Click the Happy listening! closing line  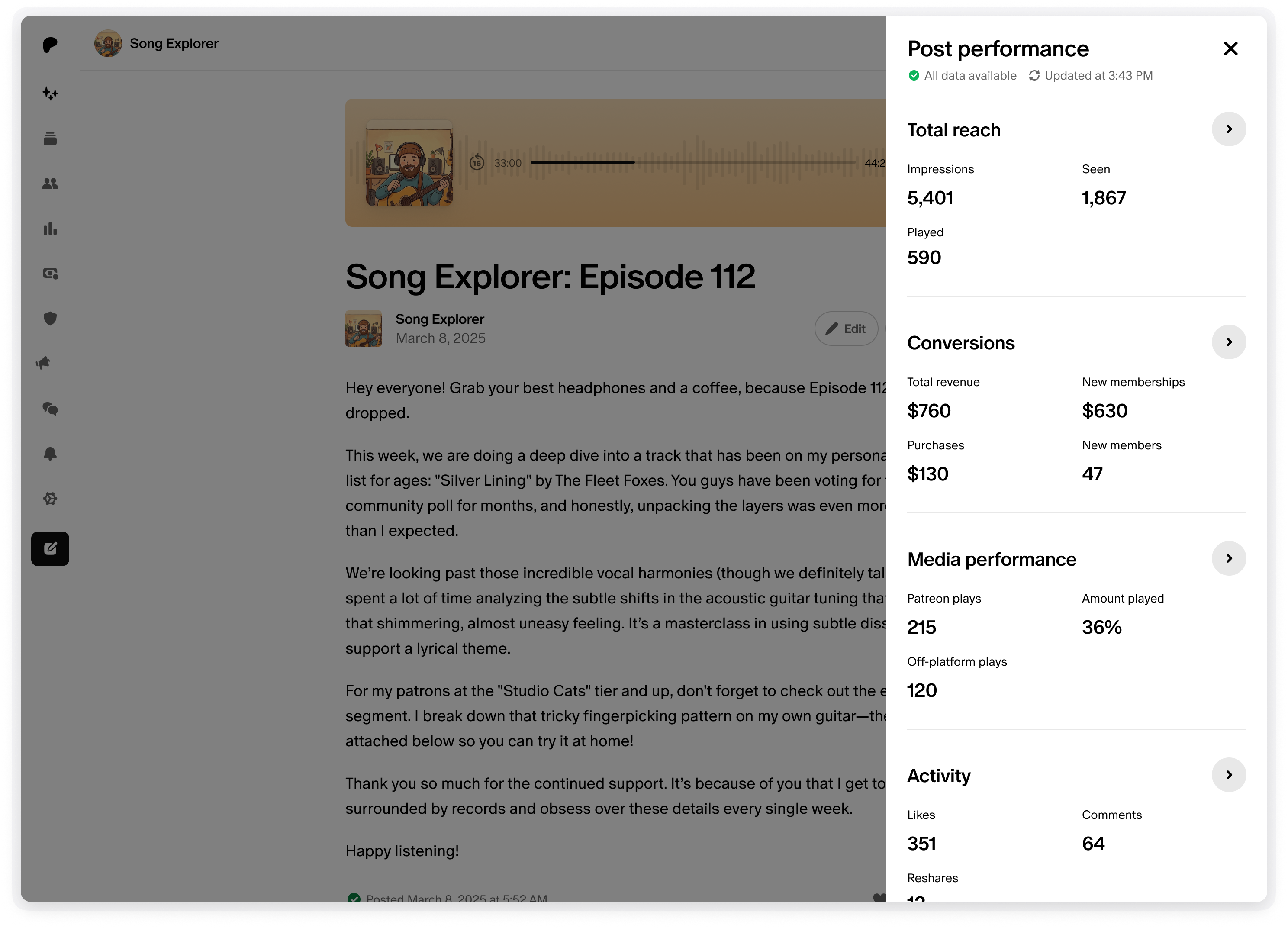click(x=402, y=851)
